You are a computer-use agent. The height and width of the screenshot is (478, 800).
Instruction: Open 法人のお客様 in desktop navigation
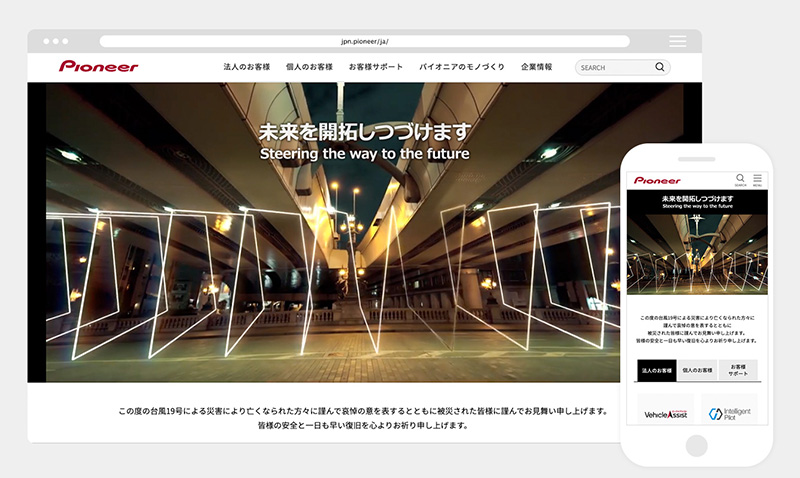pos(246,67)
